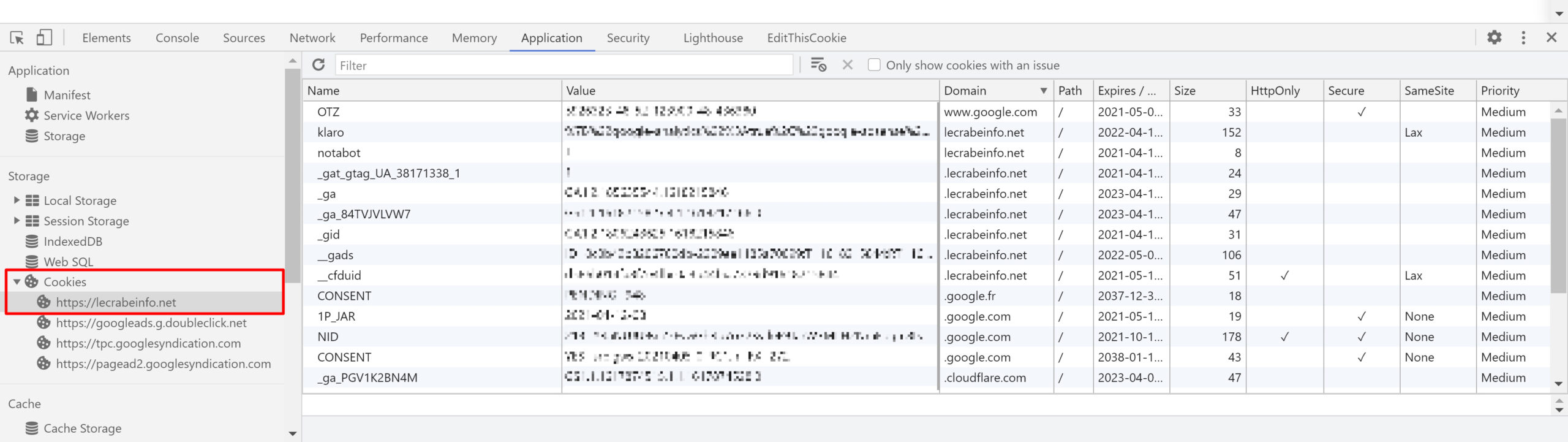Select the notabot cookie row

(926, 153)
